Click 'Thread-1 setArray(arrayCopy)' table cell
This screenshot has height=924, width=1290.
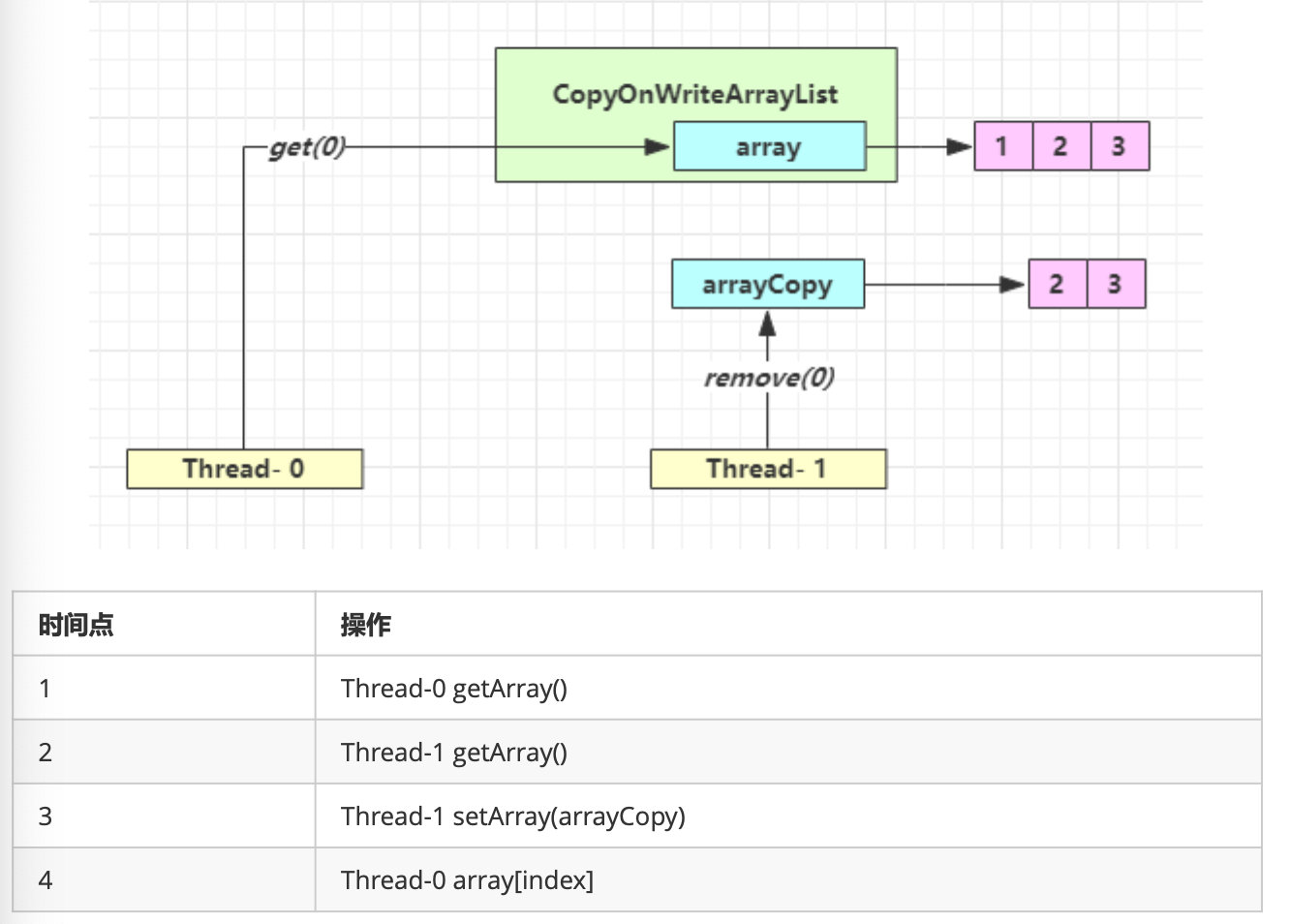click(788, 816)
